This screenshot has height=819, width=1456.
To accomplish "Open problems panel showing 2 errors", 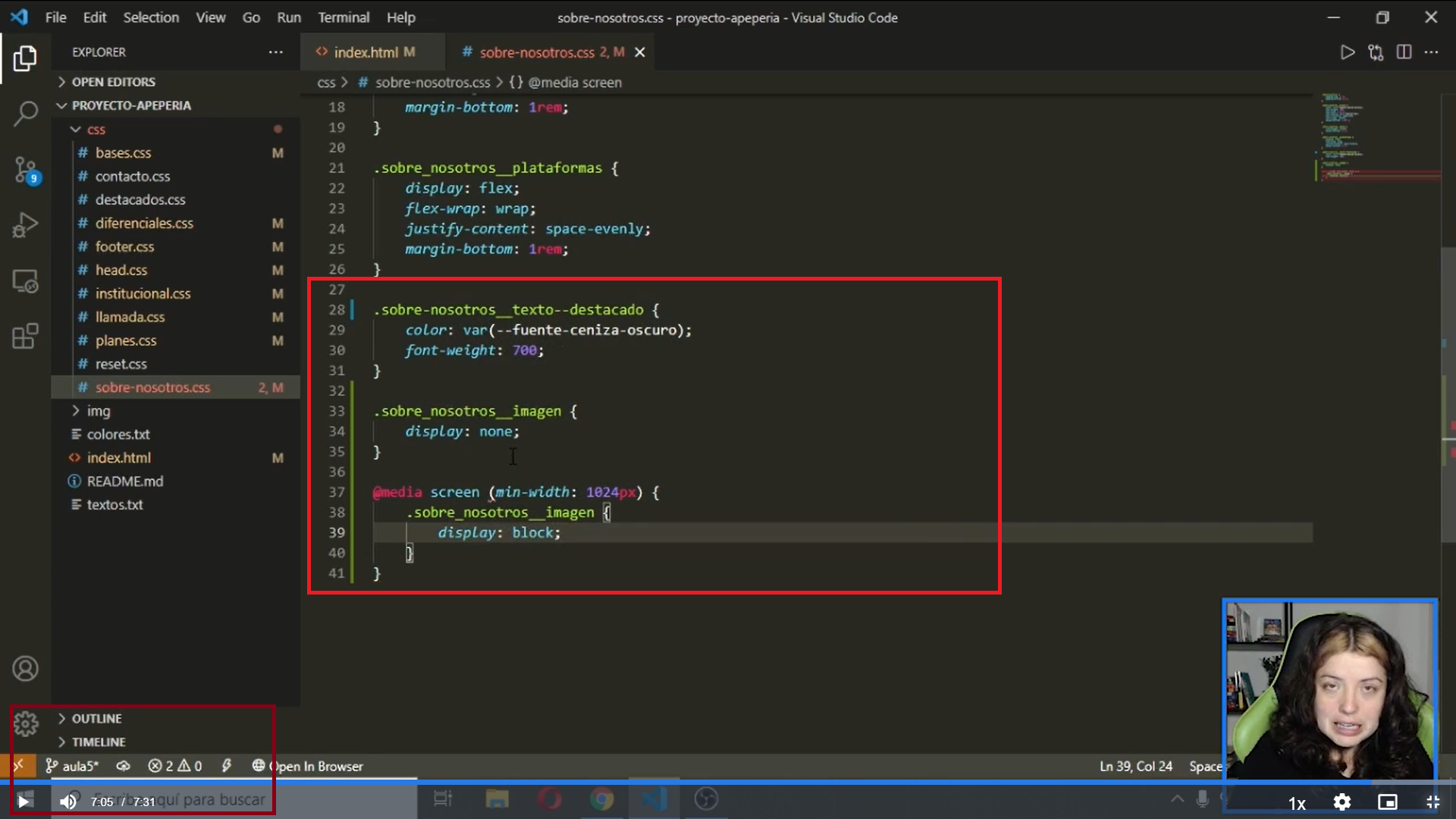I will [x=175, y=766].
